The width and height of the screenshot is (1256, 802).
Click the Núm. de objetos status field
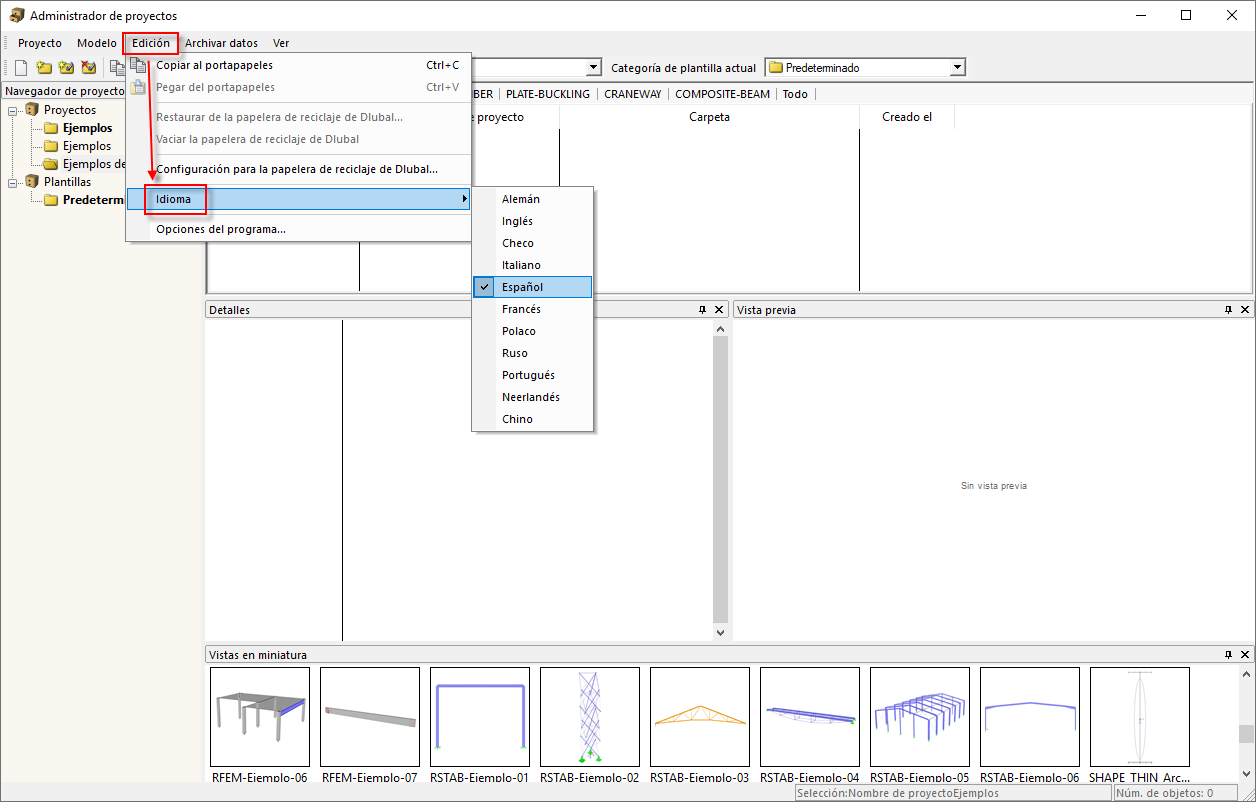click(1176, 793)
